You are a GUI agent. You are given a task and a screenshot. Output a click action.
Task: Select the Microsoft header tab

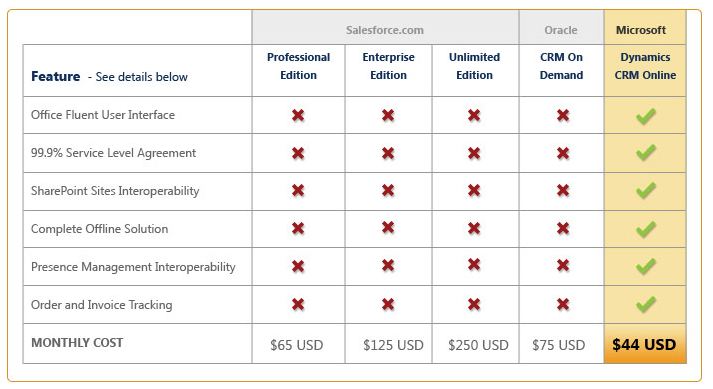coord(645,28)
